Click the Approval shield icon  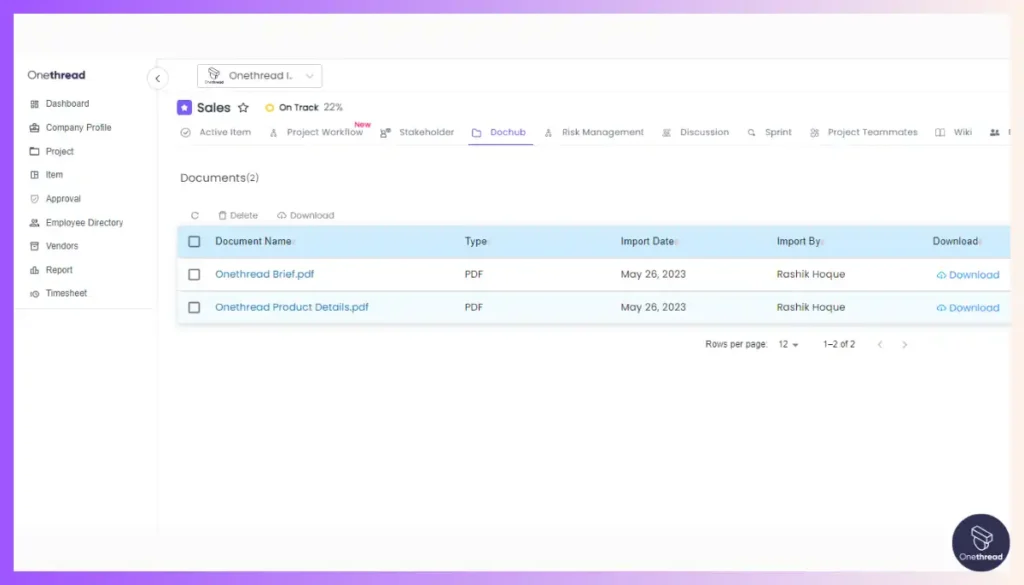tap(35, 198)
